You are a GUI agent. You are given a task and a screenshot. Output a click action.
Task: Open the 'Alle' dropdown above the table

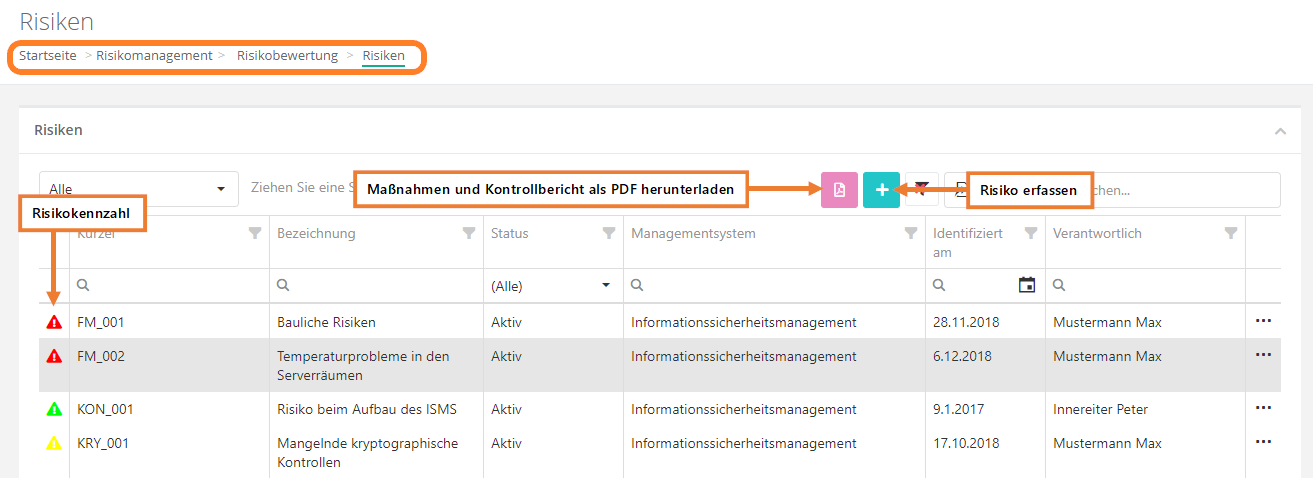coord(138,189)
